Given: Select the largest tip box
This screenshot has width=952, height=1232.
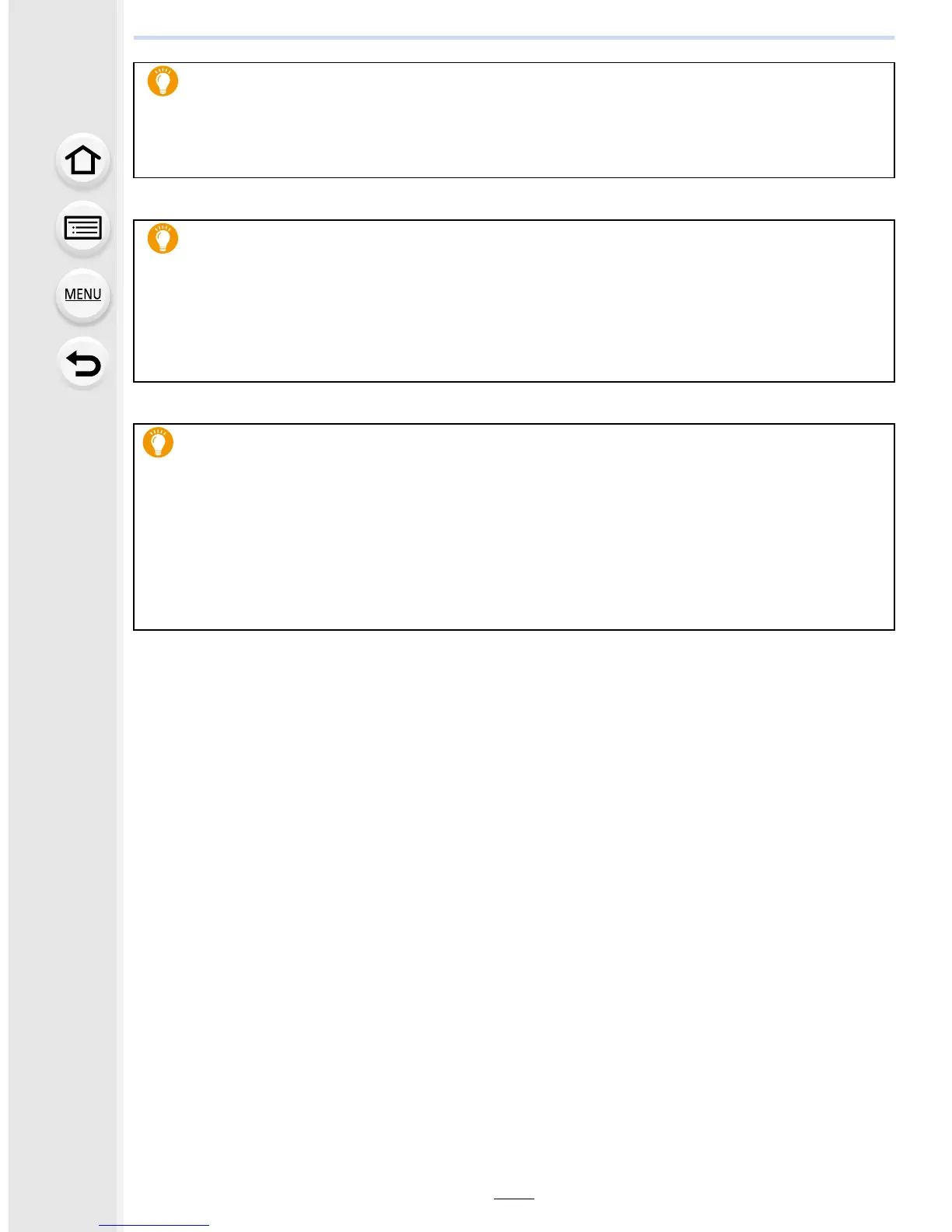Looking at the screenshot, I should pos(514,527).
